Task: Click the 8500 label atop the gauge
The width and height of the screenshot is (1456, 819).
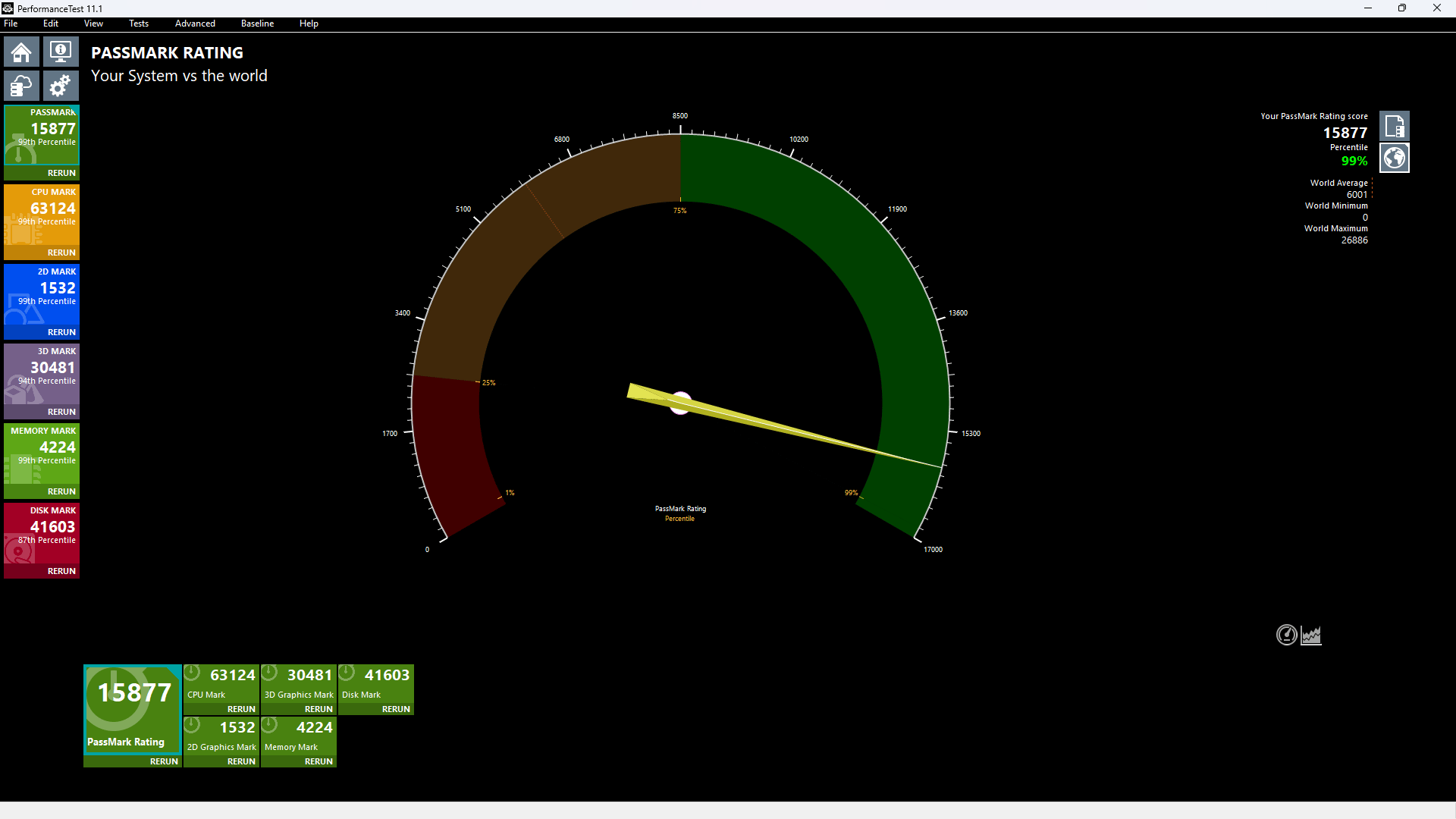Action: (x=680, y=116)
